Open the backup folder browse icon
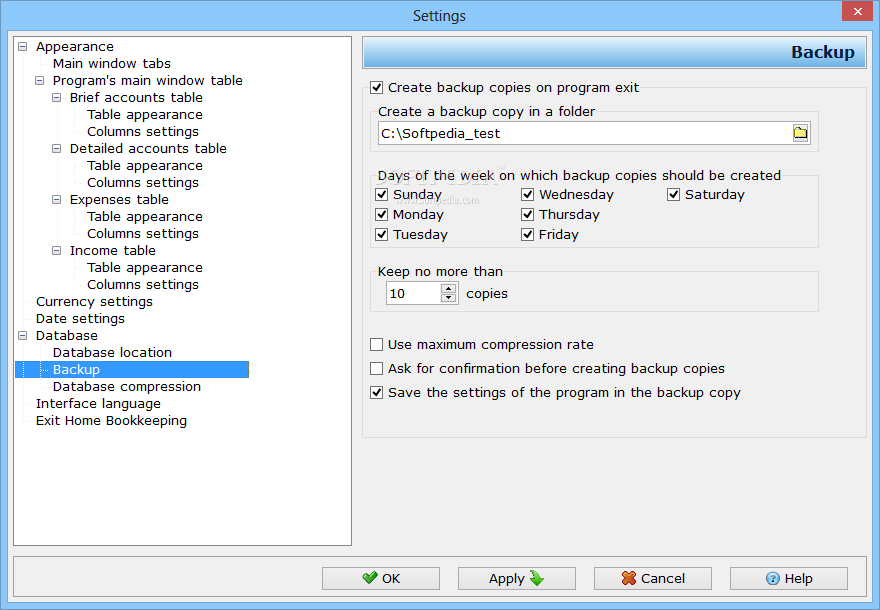The width and height of the screenshot is (880, 610). click(800, 133)
